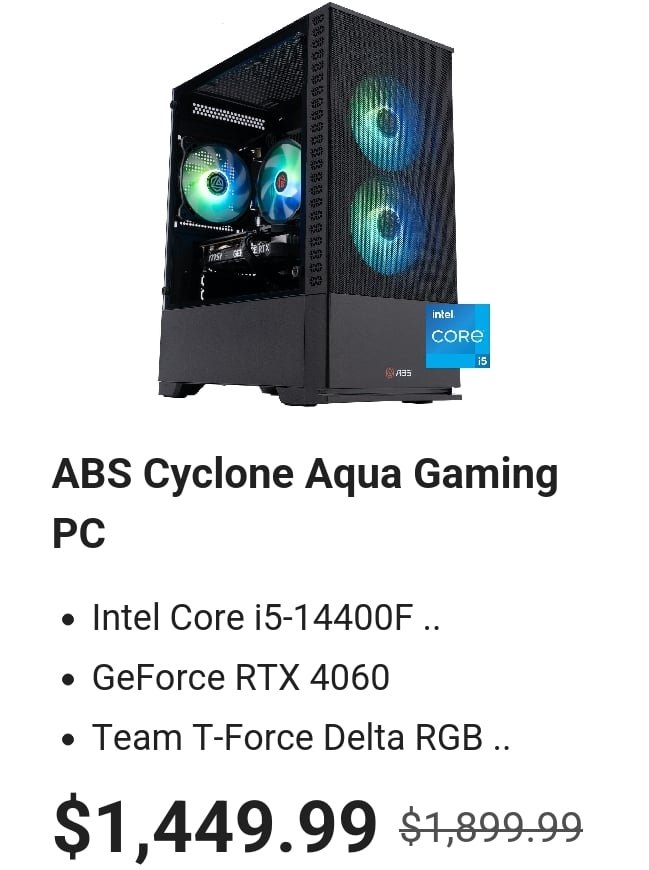Click the ABS logo on case front
Viewport: 649px width, 870px height.
[x=398, y=373]
